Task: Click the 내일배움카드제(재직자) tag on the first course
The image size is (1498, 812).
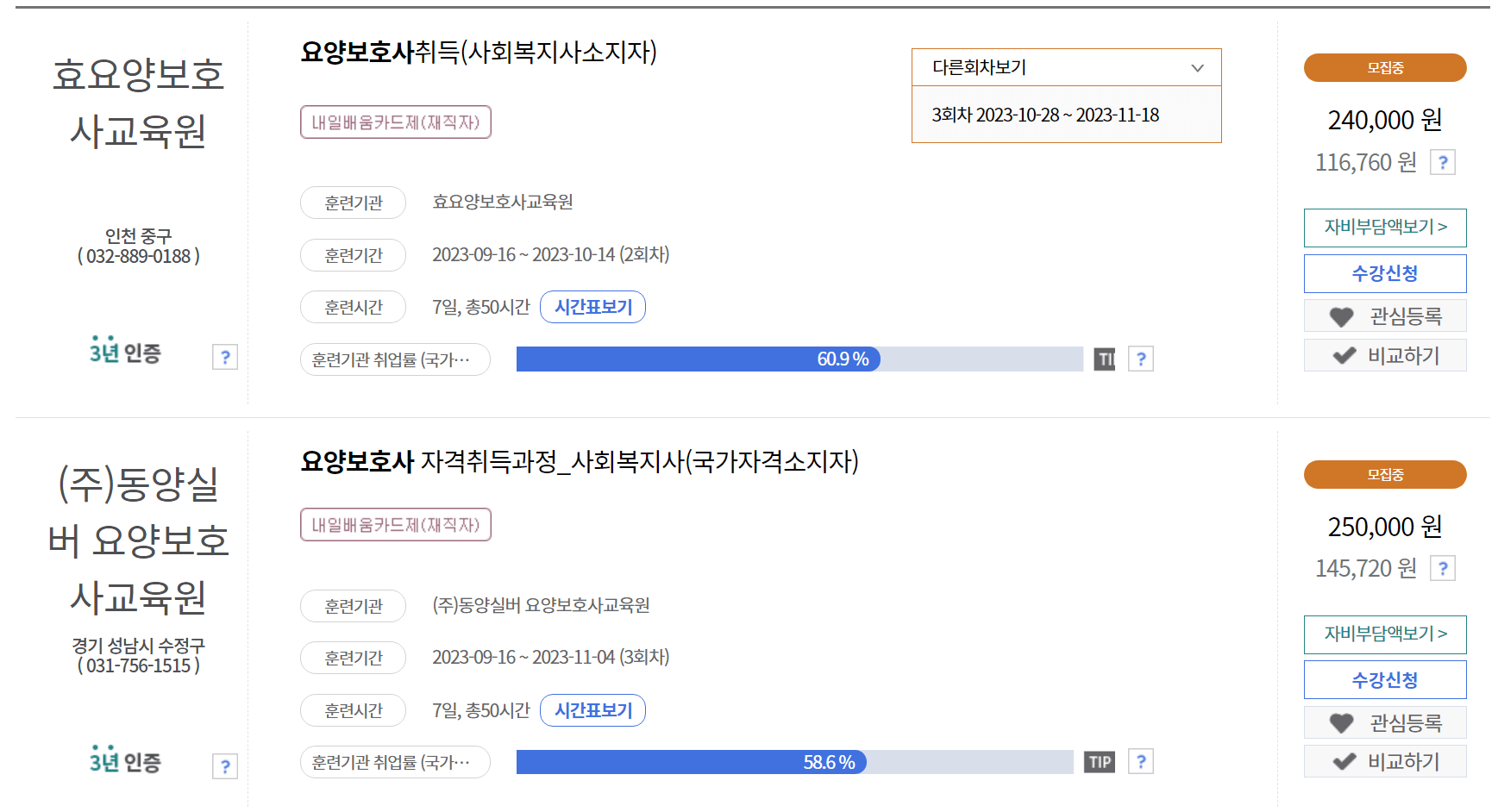Action: point(395,122)
